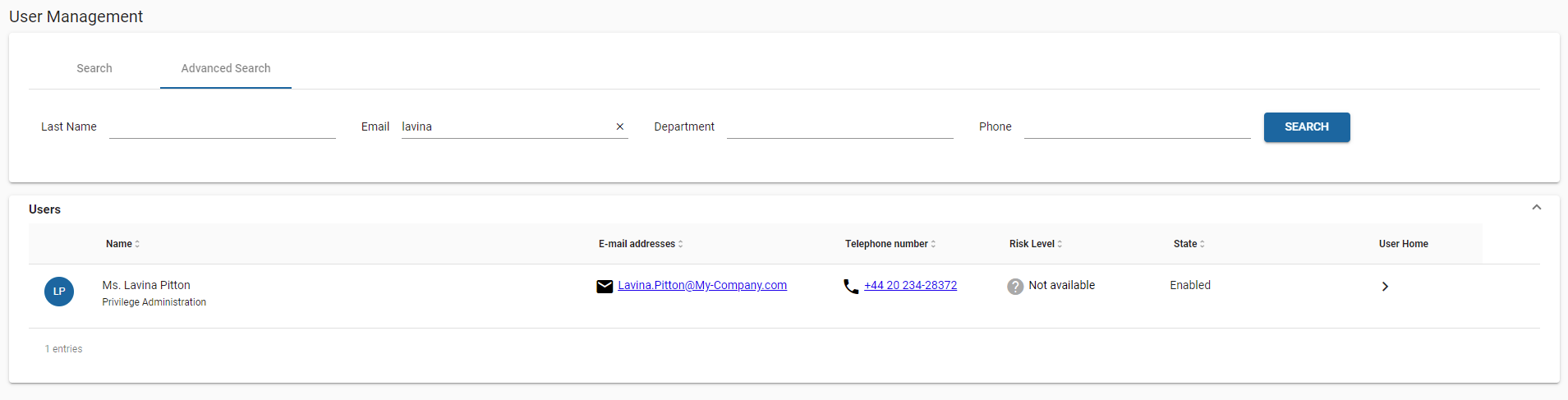The image size is (1568, 400).
Task: Click into the Department input field
Action: pyautogui.click(x=839, y=126)
